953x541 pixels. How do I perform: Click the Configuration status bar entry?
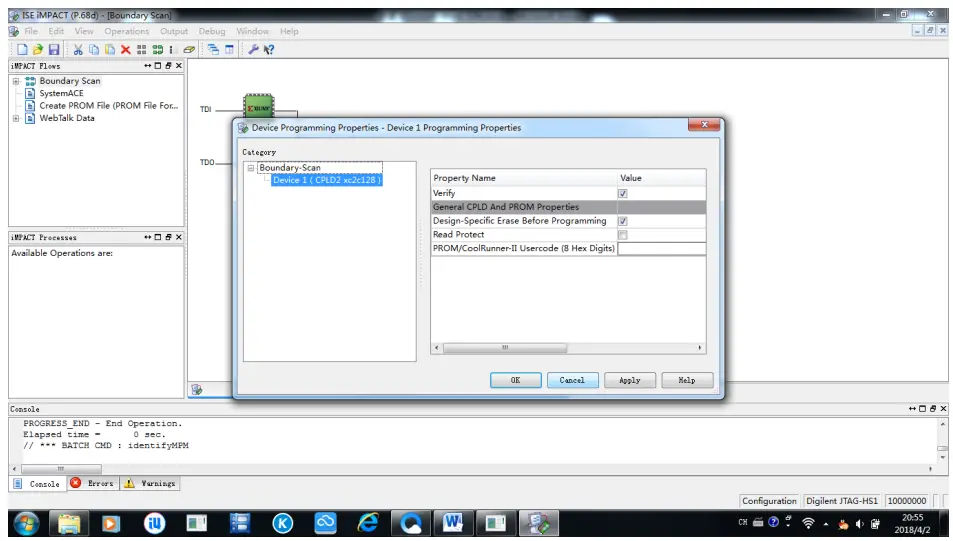click(x=769, y=501)
